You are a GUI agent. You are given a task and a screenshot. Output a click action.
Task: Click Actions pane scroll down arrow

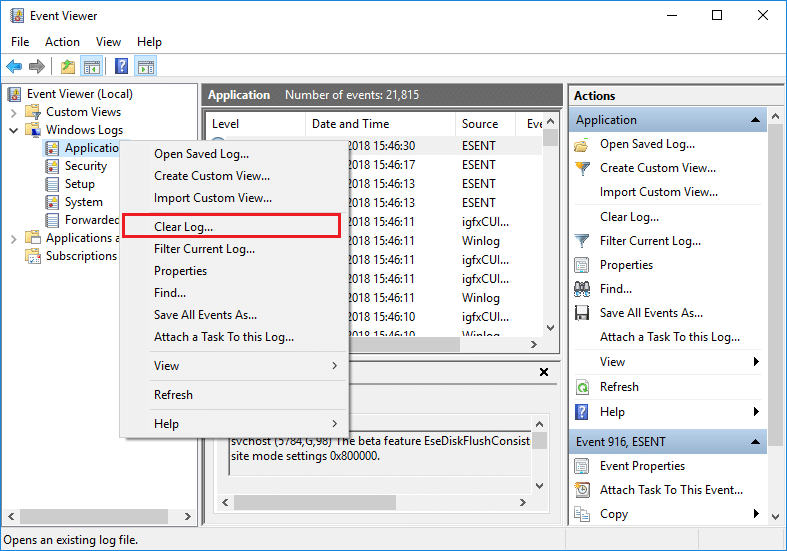(x=775, y=516)
